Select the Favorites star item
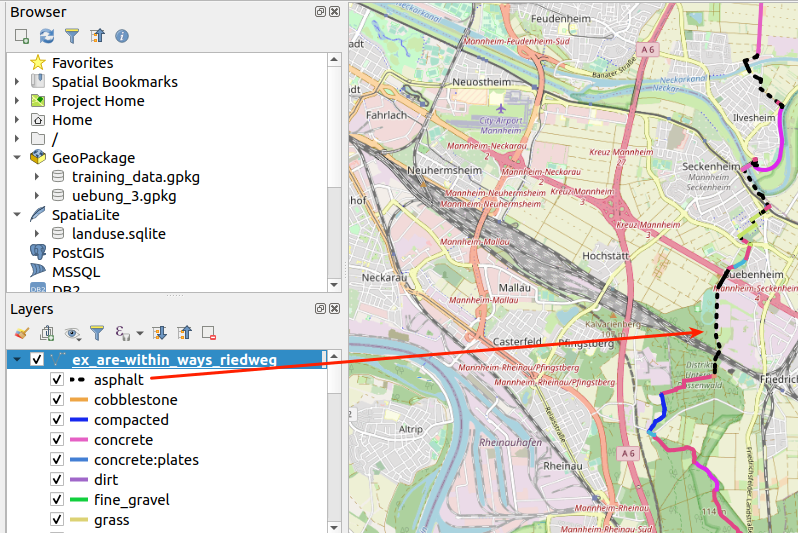The image size is (798, 533). tap(38, 63)
